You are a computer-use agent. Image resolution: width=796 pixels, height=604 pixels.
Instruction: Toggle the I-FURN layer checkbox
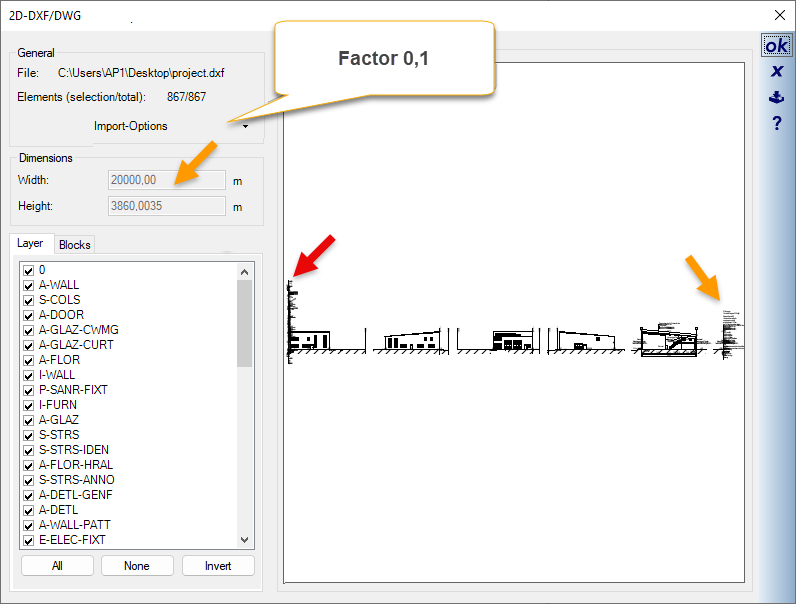click(28, 405)
